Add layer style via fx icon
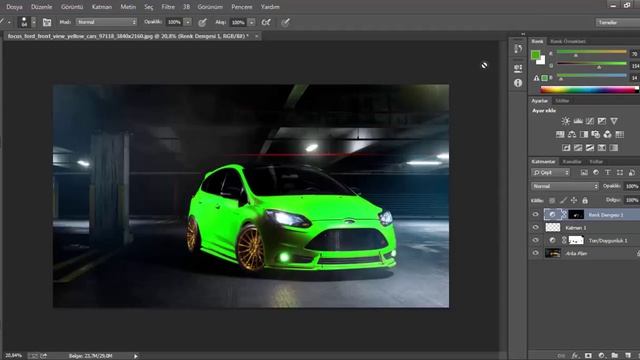This screenshot has height=360, width=640. click(576, 356)
